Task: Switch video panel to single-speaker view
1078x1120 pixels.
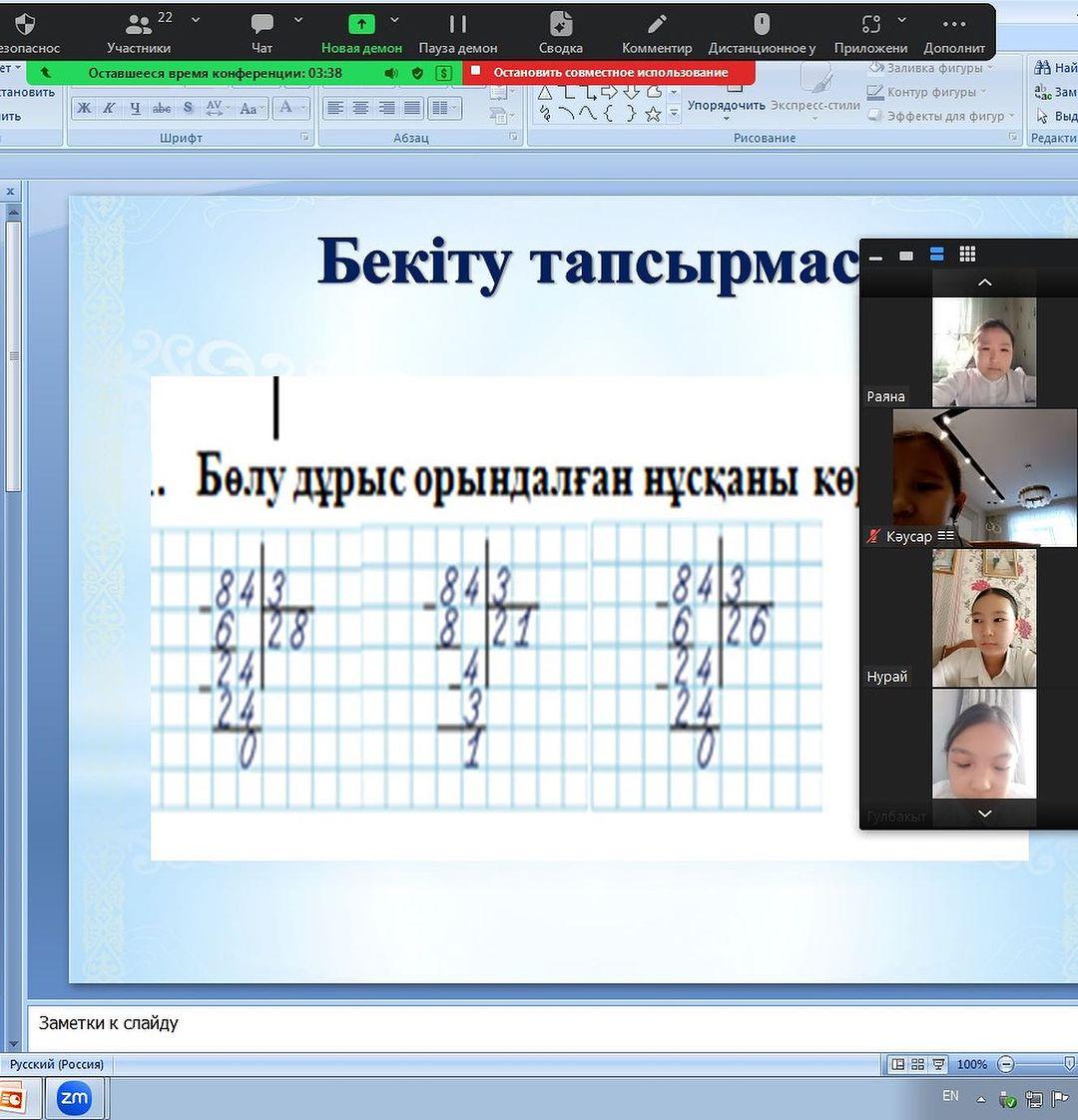Action: 906,255
